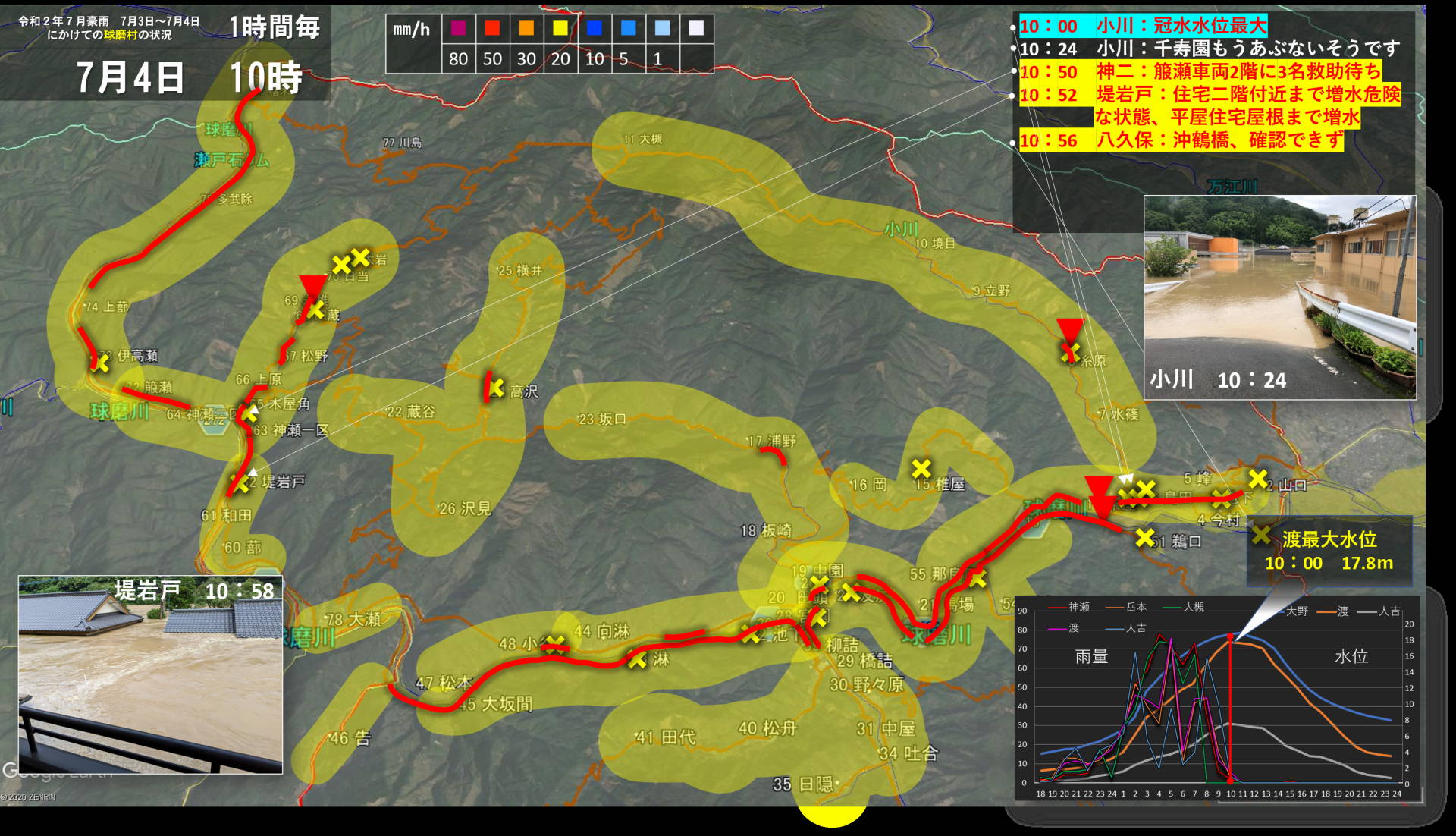
Task: Click the 26 沢見 place label
Action: click(x=465, y=508)
